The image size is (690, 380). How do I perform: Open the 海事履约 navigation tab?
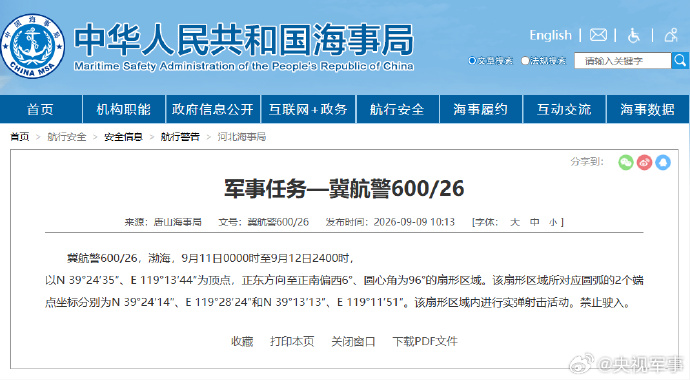[x=481, y=109]
